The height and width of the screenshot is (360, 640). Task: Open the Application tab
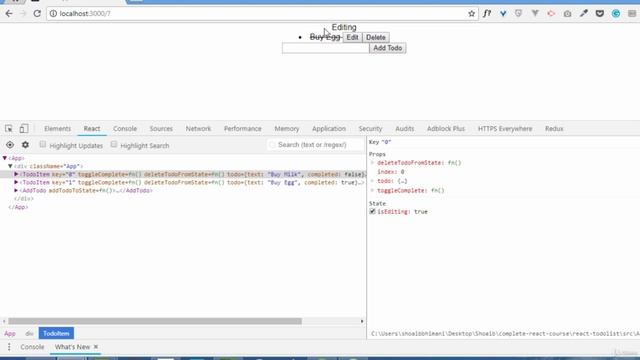click(x=329, y=129)
